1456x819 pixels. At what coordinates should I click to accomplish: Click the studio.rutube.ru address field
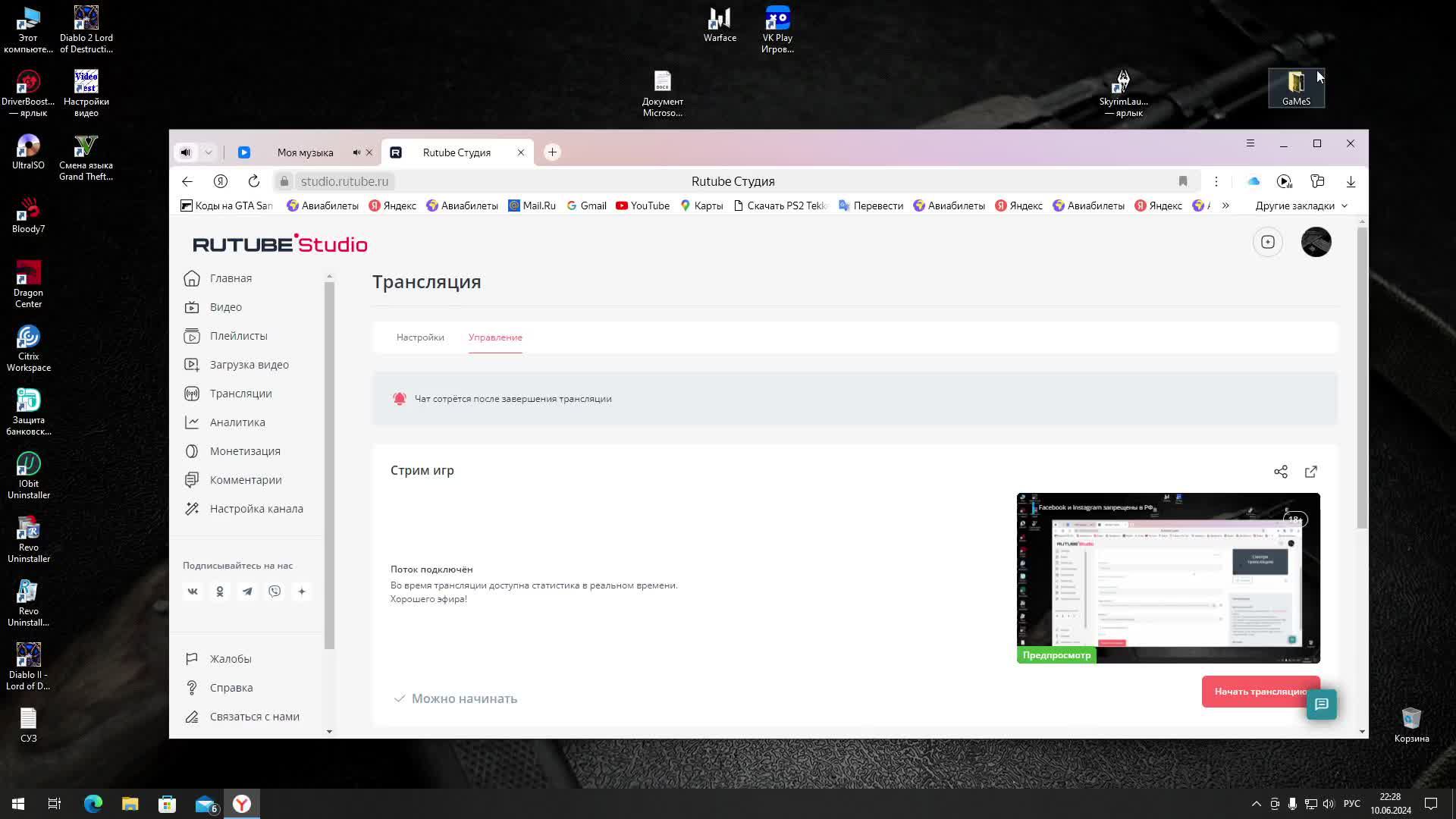[344, 181]
